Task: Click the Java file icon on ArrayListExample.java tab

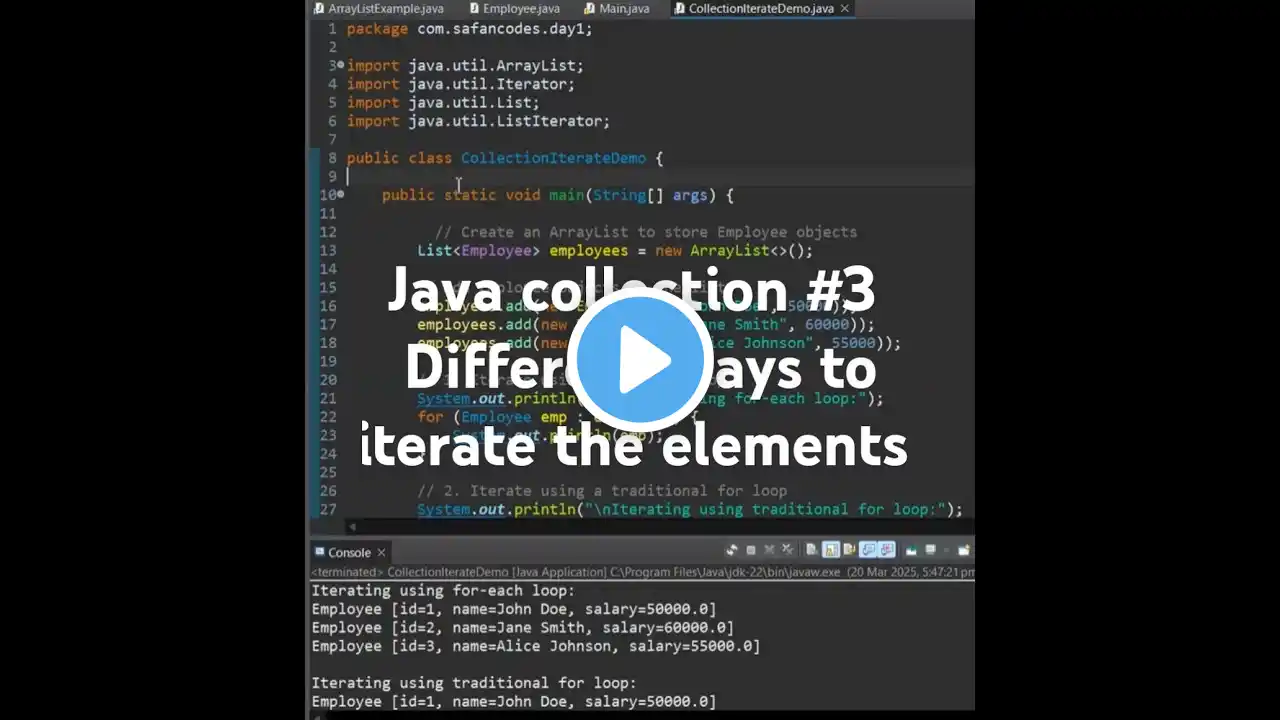Action: pyautogui.click(x=320, y=8)
